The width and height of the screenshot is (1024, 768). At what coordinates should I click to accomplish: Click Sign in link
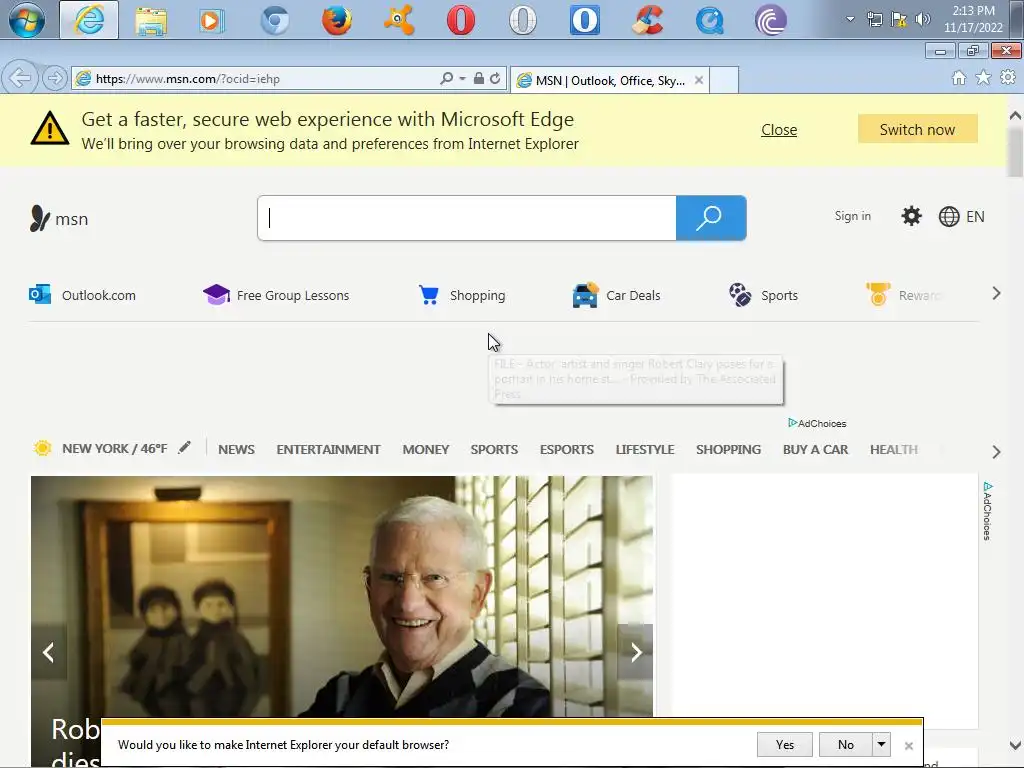point(852,216)
